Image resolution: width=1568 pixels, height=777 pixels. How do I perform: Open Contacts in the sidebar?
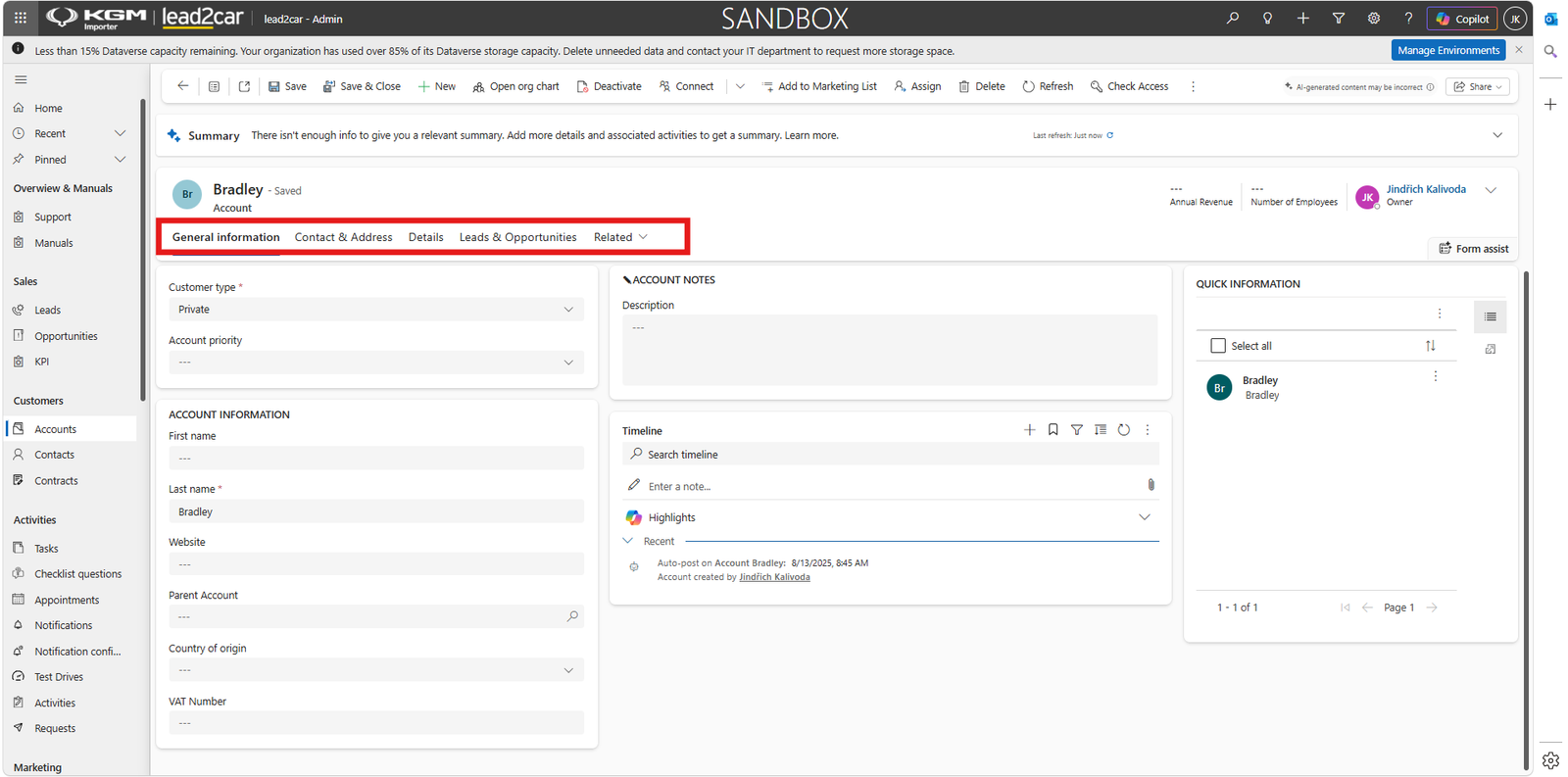pyautogui.click(x=54, y=455)
